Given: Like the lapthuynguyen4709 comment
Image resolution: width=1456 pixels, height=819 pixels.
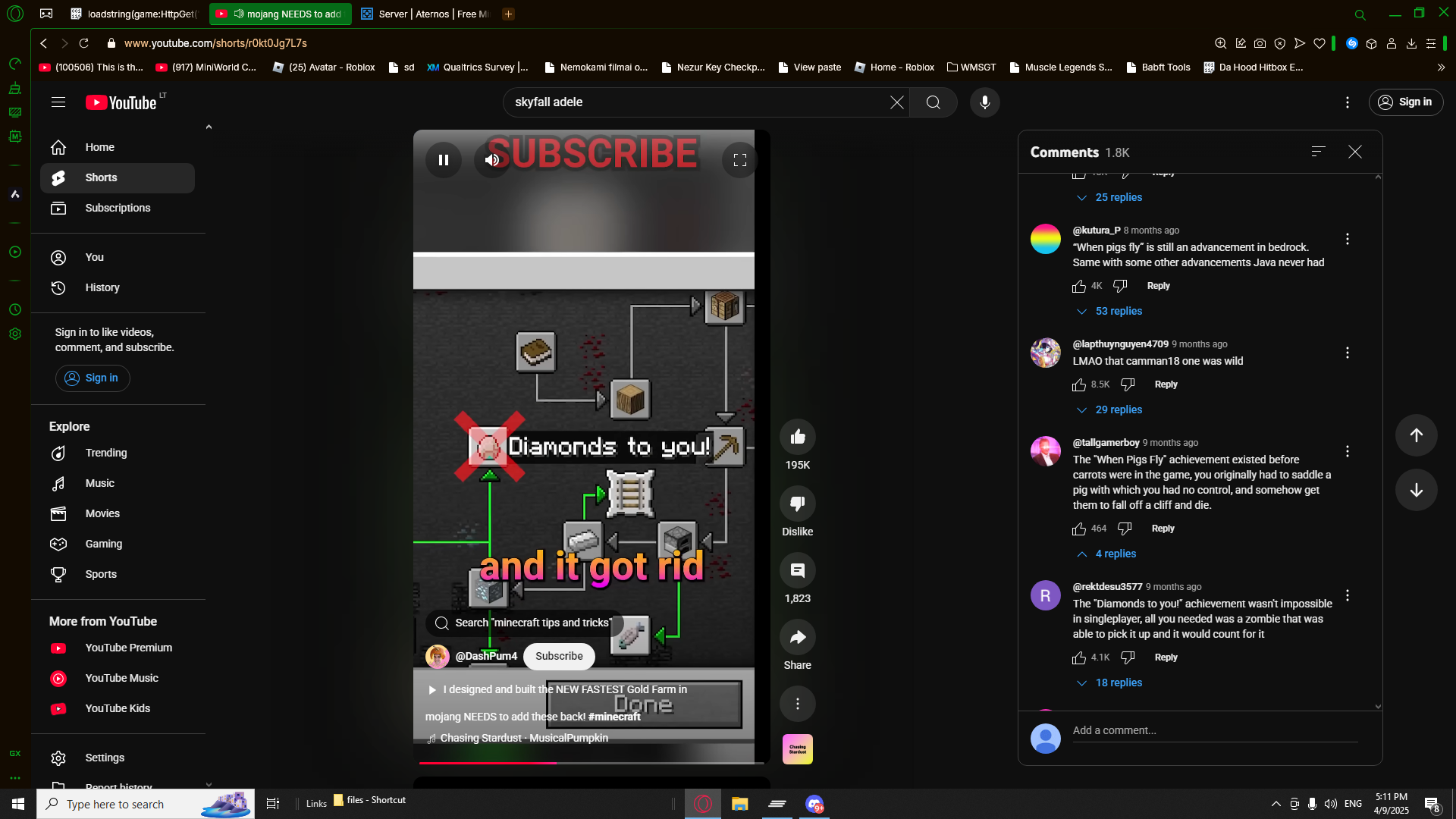Looking at the screenshot, I should coord(1079,384).
